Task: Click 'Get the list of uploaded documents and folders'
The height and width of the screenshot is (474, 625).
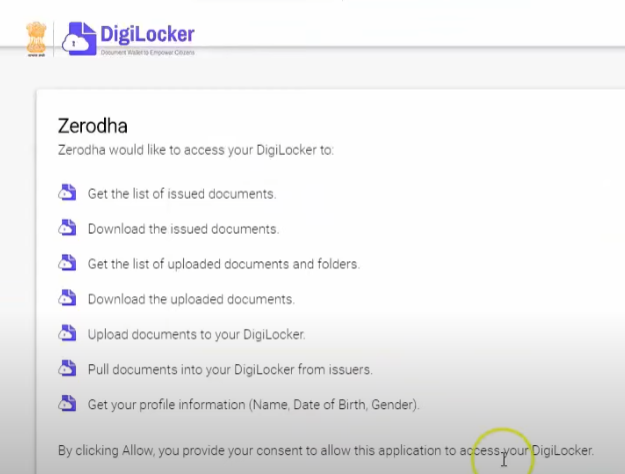Action: click(223, 264)
